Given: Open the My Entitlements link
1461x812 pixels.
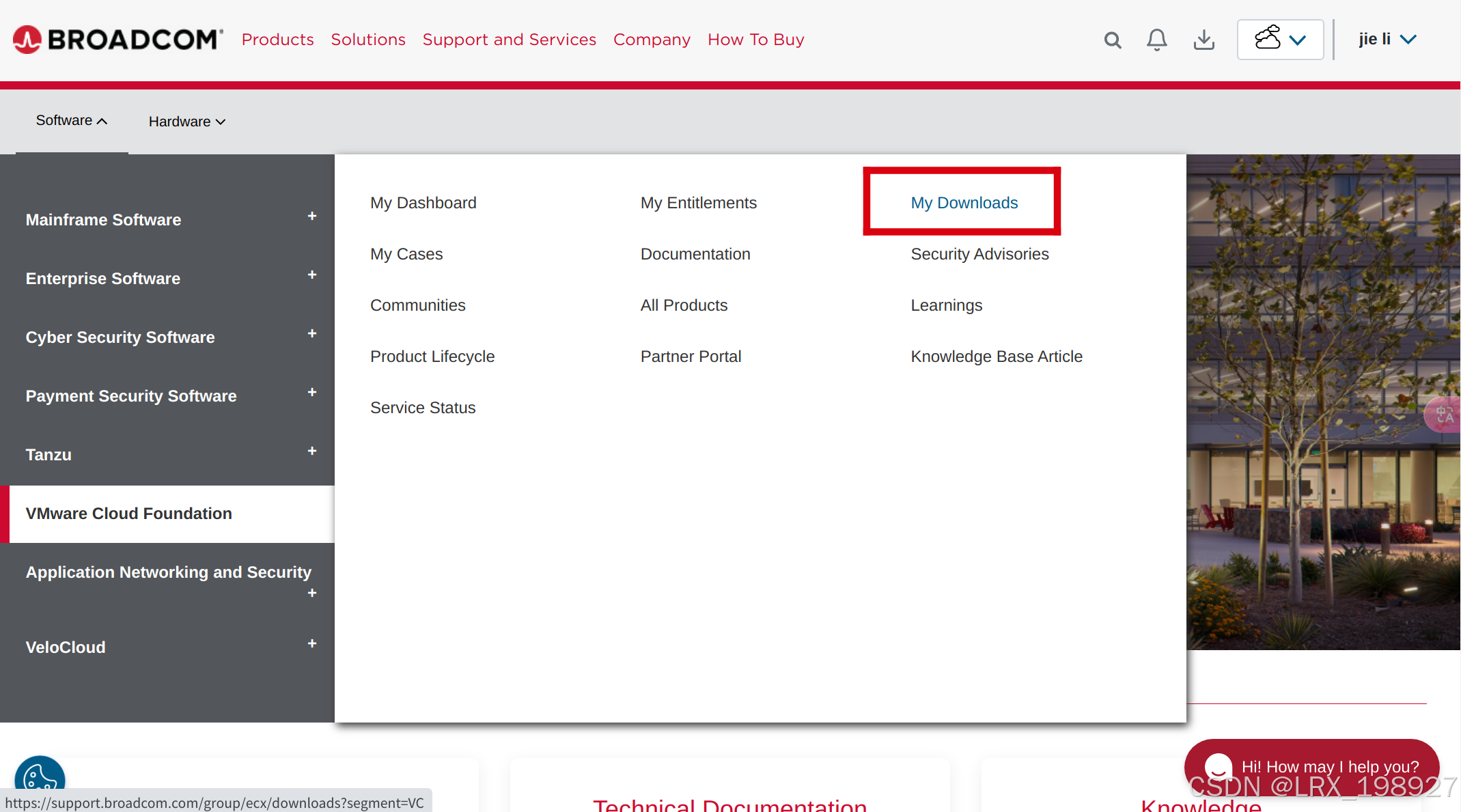Looking at the screenshot, I should tap(698, 203).
